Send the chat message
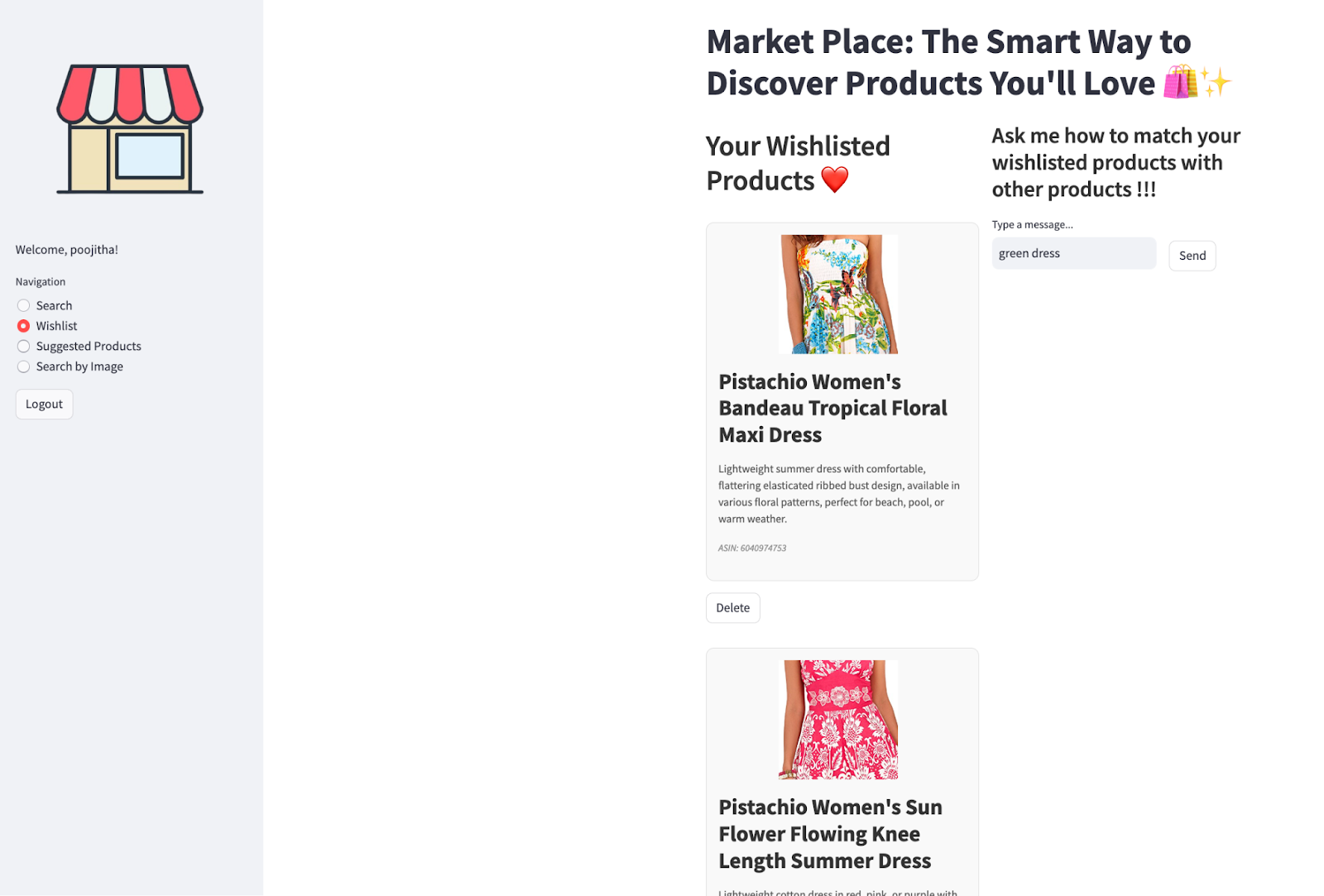This screenshot has width=1324, height=896. [1192, 256]
